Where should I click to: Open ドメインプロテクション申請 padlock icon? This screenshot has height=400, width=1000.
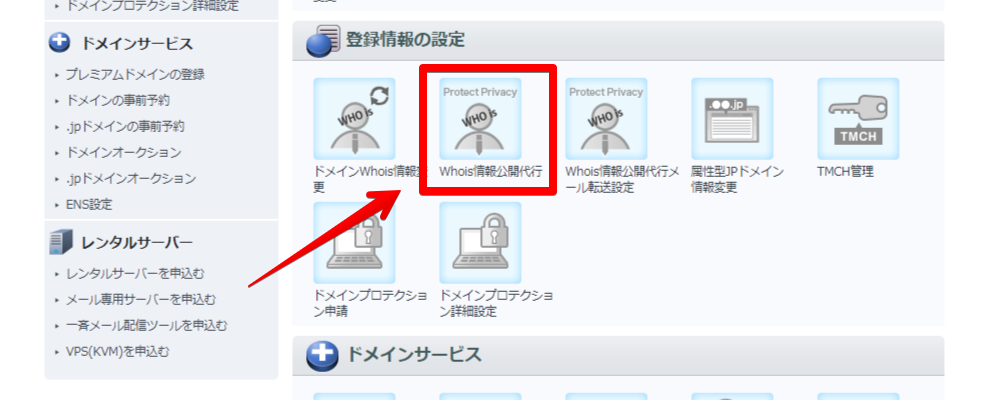point(354,243)
